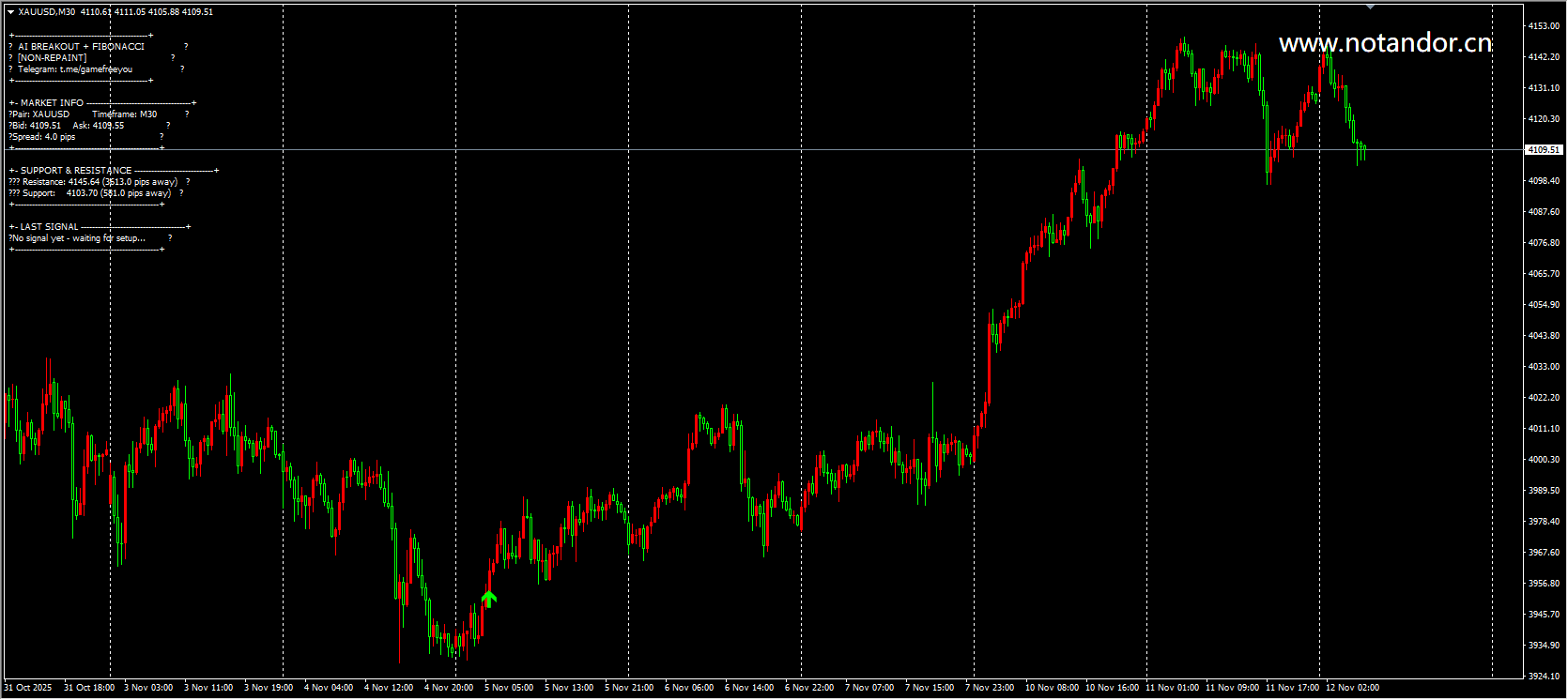Screen dimensions: 1568x700
Task: Click the 3967.60 price scale label
Action: click(1544, 553)
